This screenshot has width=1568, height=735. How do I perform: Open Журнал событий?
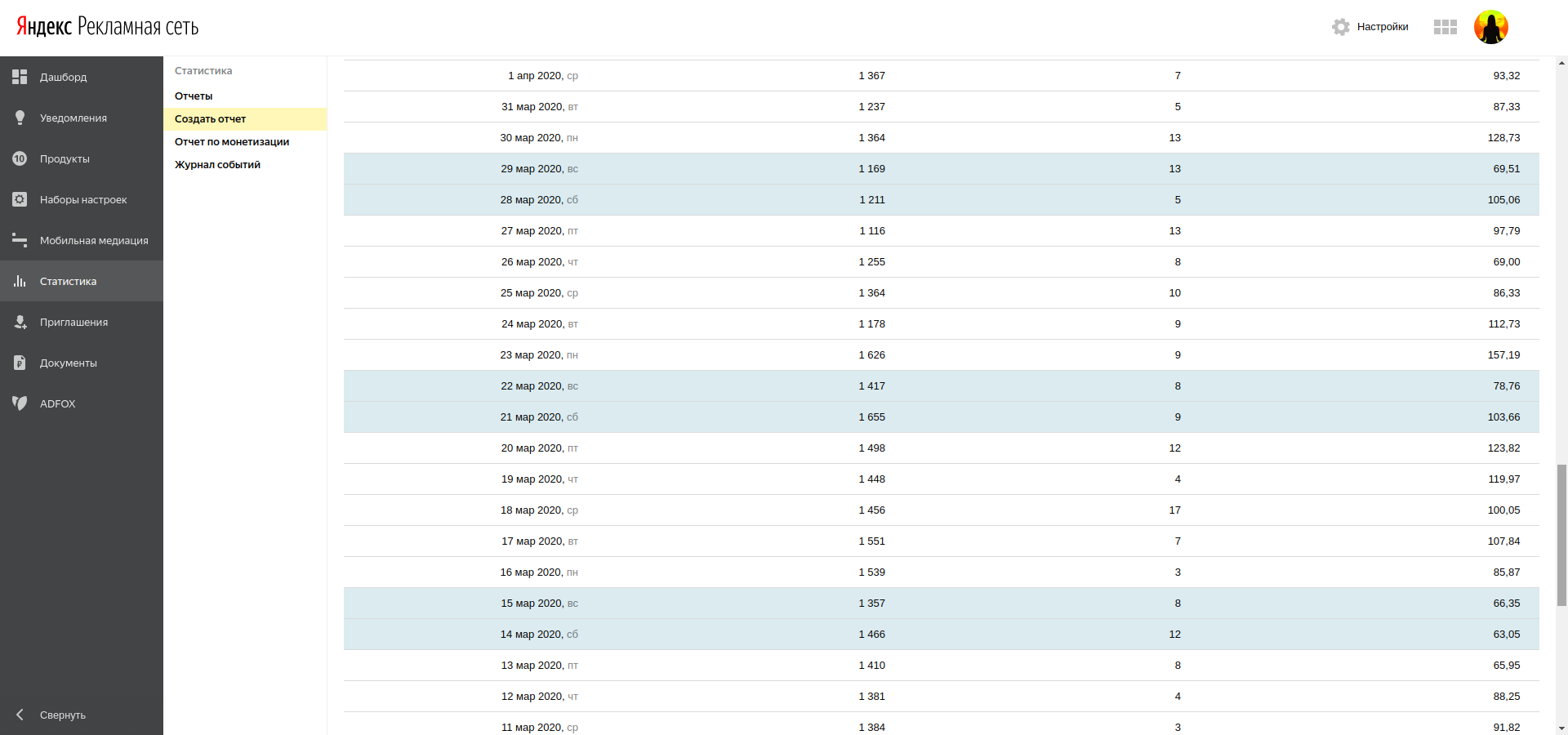(x=217, y=165)
